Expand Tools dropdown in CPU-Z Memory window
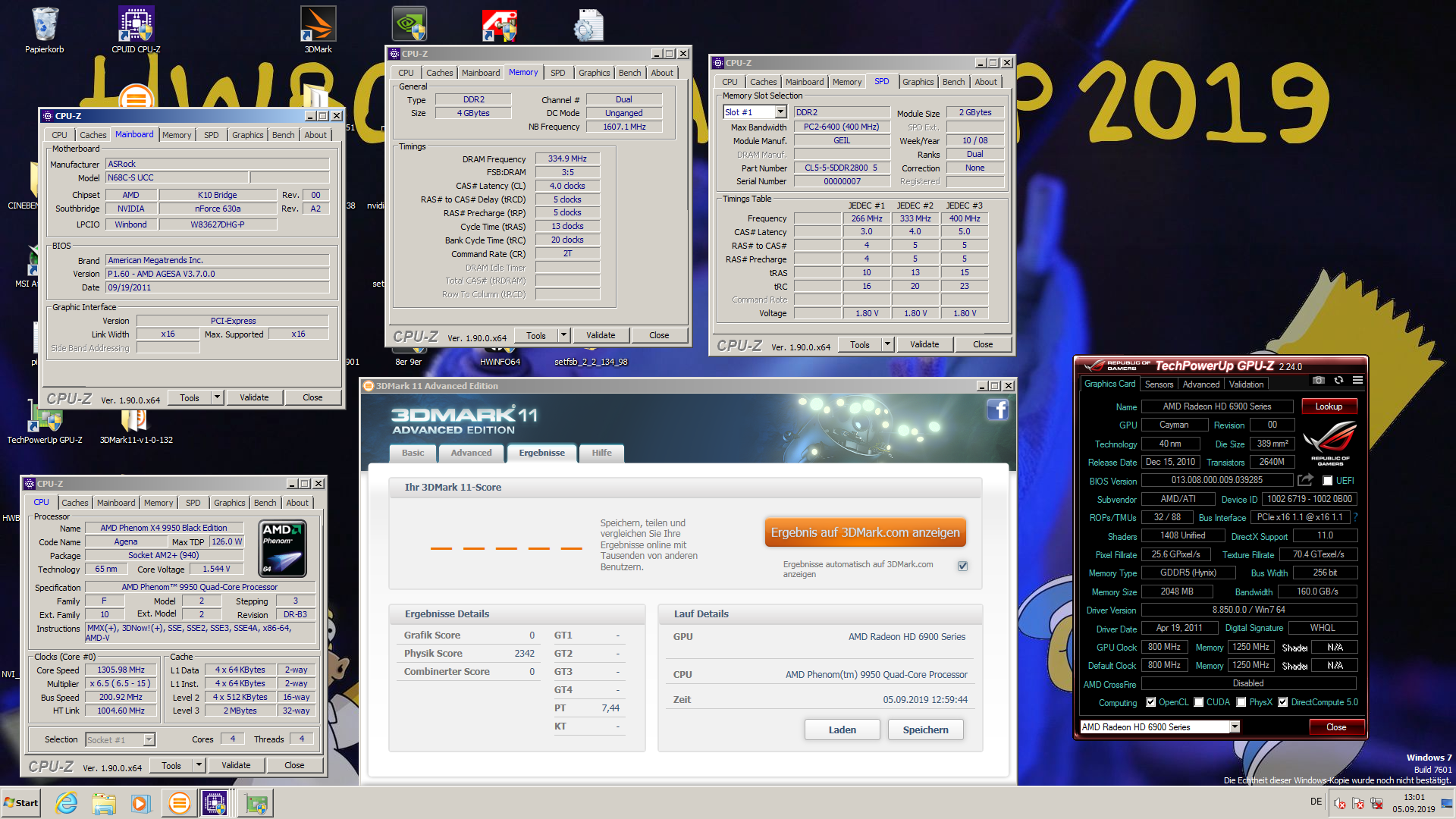Image resolution: width=1456 pixels, height=819 pixels. point(563,335)
